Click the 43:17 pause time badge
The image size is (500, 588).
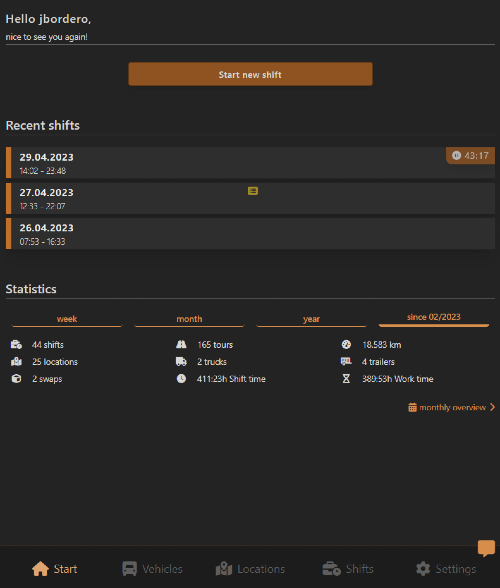[470, 156]
